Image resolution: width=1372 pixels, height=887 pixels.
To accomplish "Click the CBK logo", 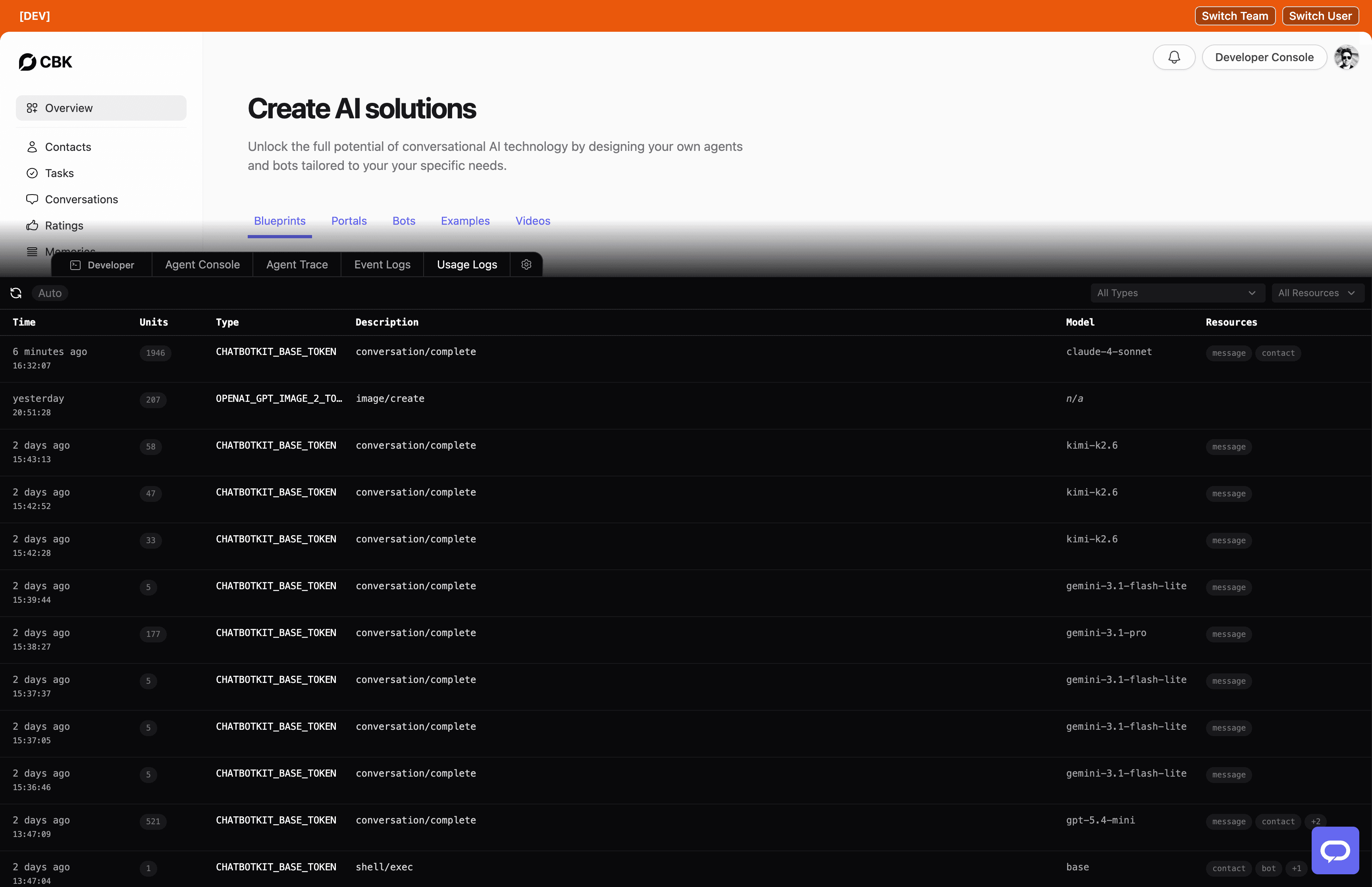I will 46,62.
